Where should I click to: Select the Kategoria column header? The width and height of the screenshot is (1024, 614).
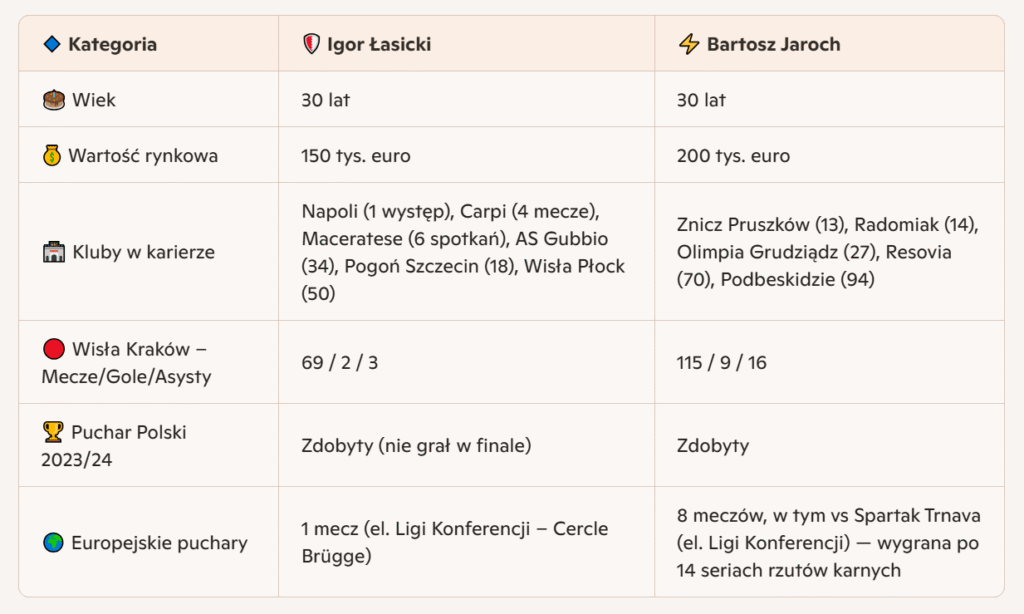(112, 44)
